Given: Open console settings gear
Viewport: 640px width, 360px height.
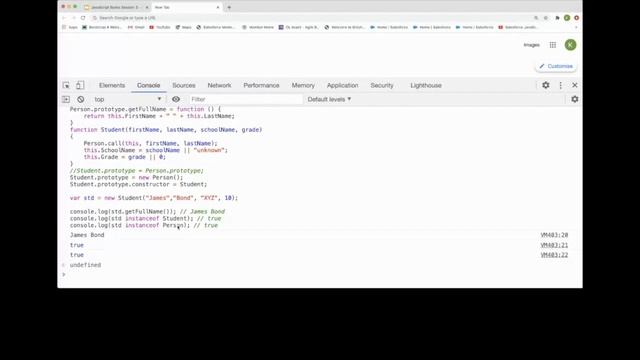Looking at the screenshot, I should (x=575, y=99).
